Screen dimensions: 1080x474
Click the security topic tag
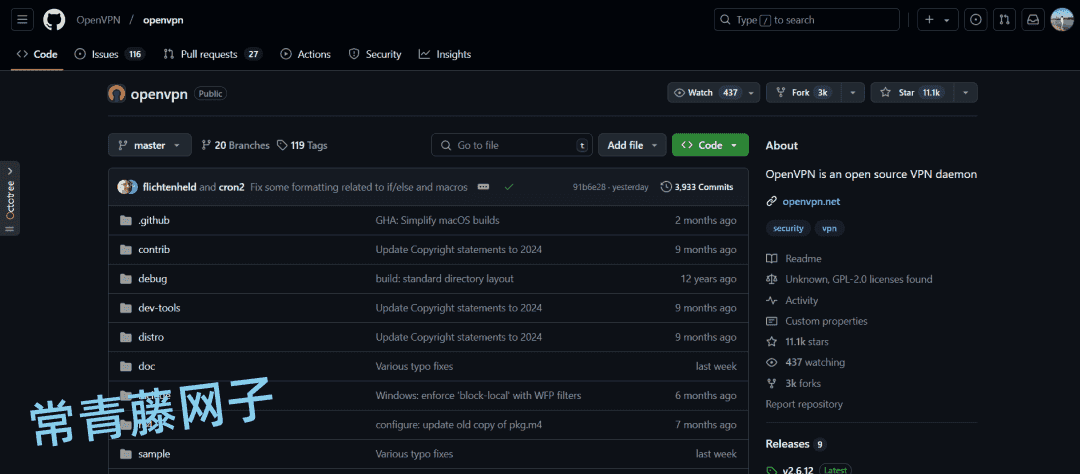[788, 228]
